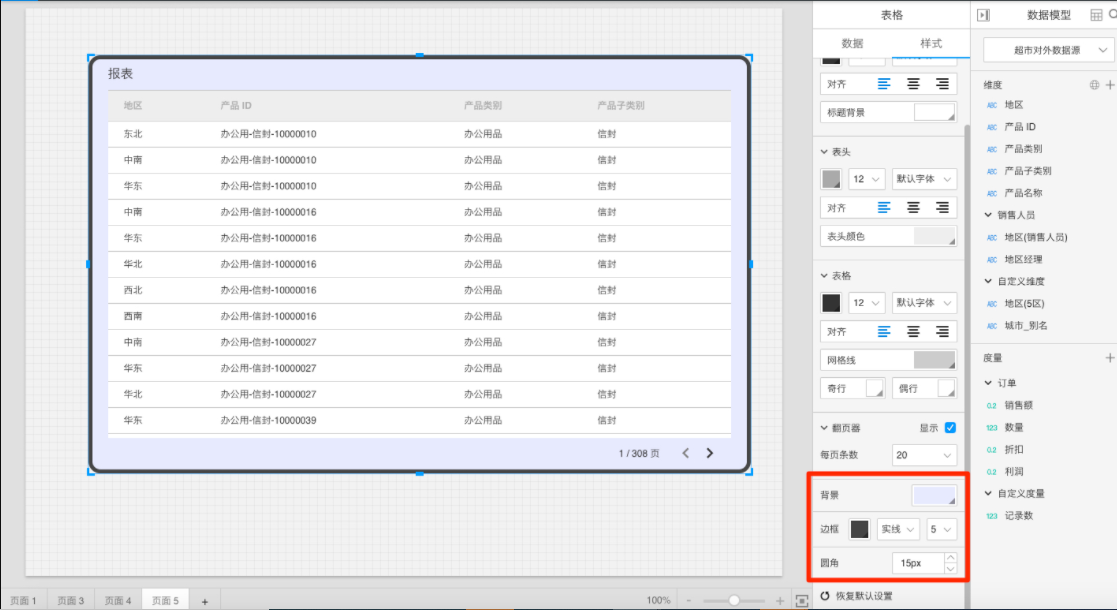The height and width of the screenshot is (610, 1117).
Task: Click 恢复默认设置 reset button
Action: click(856, 596)
